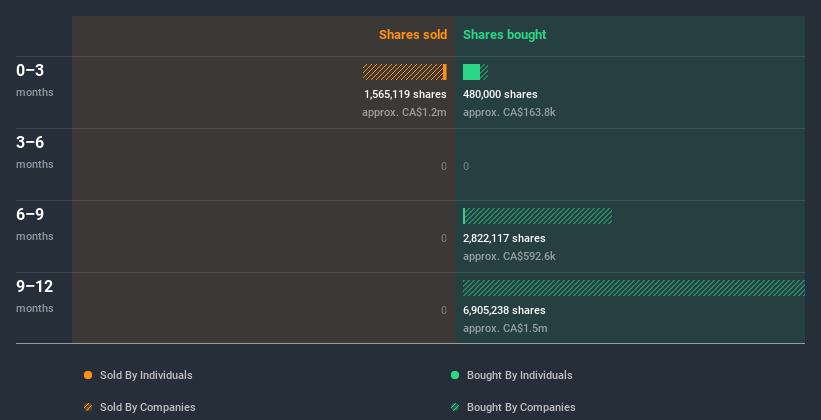Click the green Bought By Individuals legend dot
The image size is (821, 420).
click(455, 375)
